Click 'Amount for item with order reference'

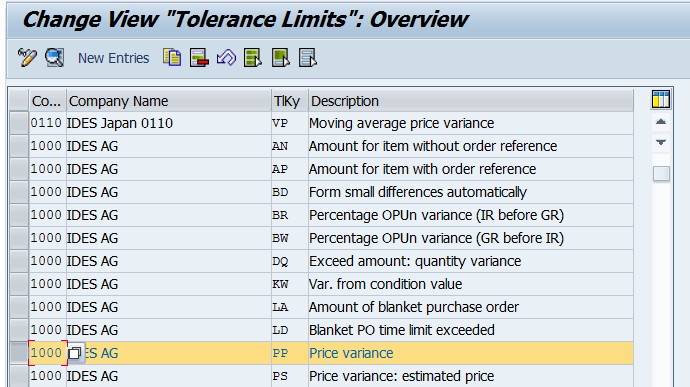point(422,169)
